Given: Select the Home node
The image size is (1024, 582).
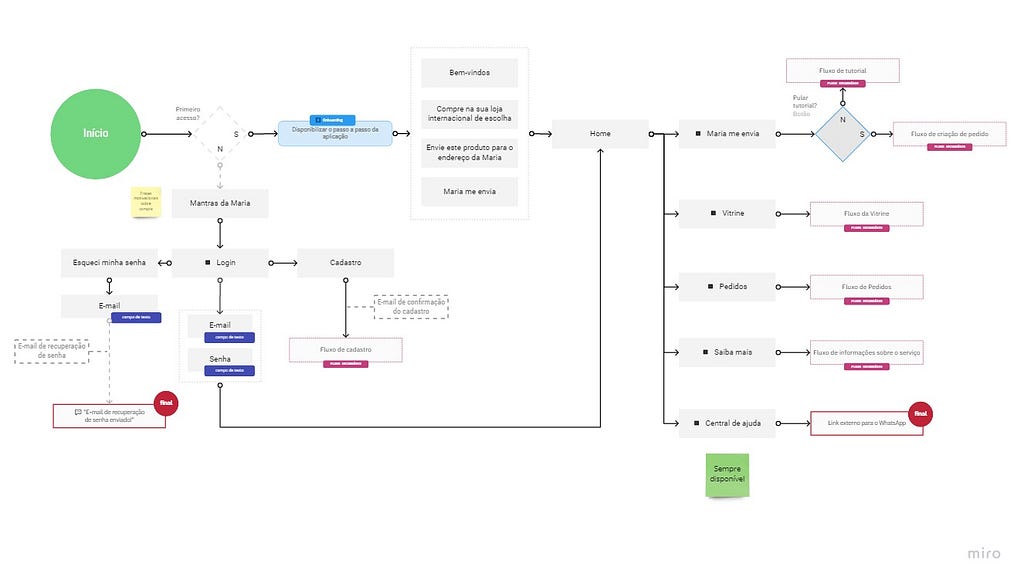Looking at the screenshot, I should tap(600, 134).
